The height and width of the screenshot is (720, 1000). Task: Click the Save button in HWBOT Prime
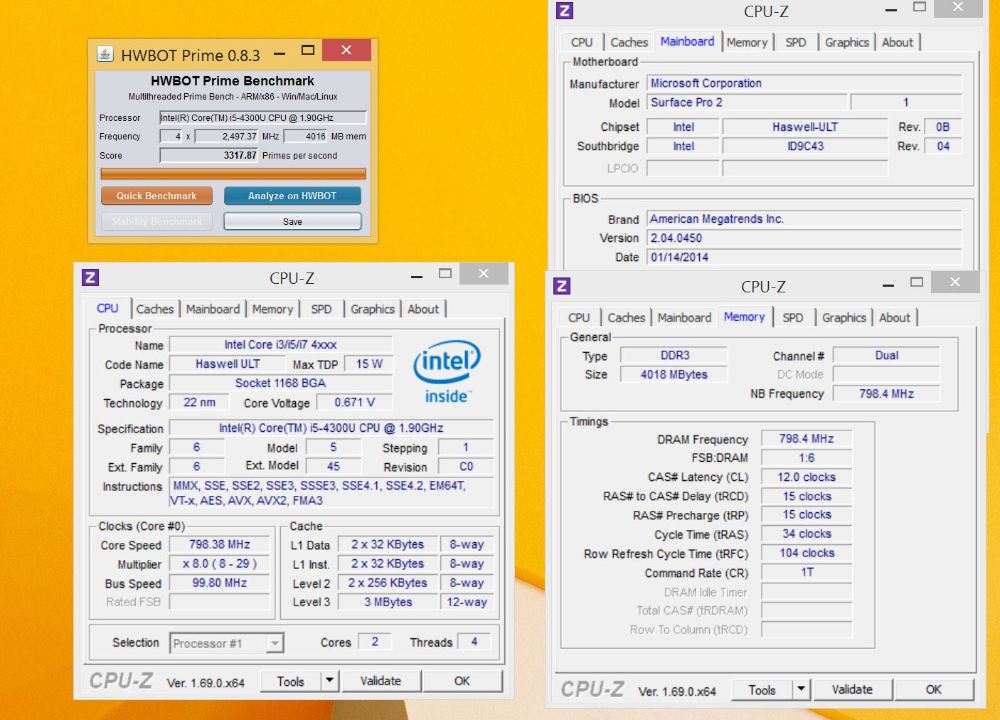(x=292, y=221)
